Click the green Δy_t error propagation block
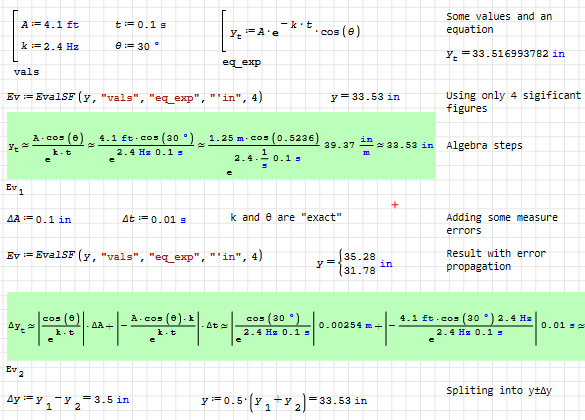 tap(296, 326)
